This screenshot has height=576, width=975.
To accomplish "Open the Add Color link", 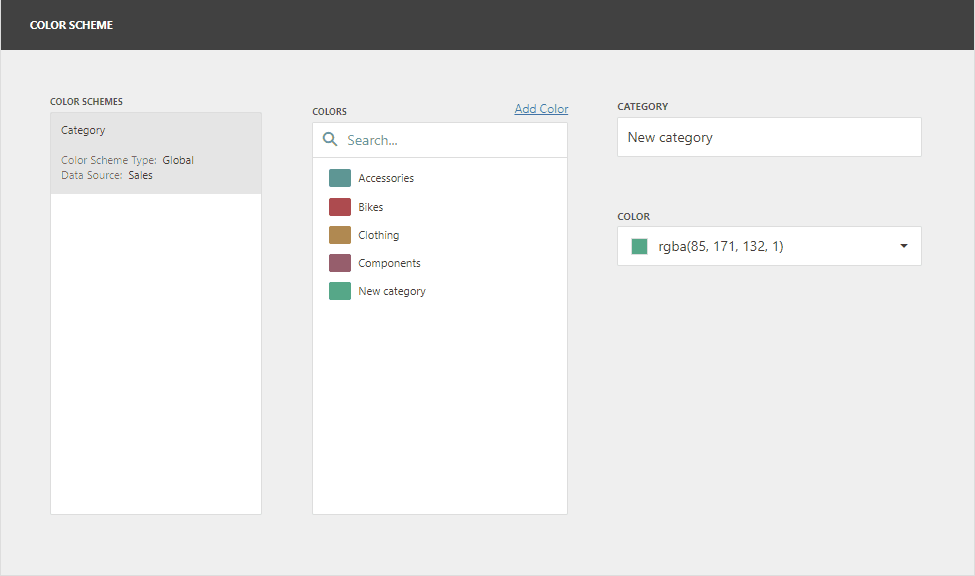I will (541, 108).
